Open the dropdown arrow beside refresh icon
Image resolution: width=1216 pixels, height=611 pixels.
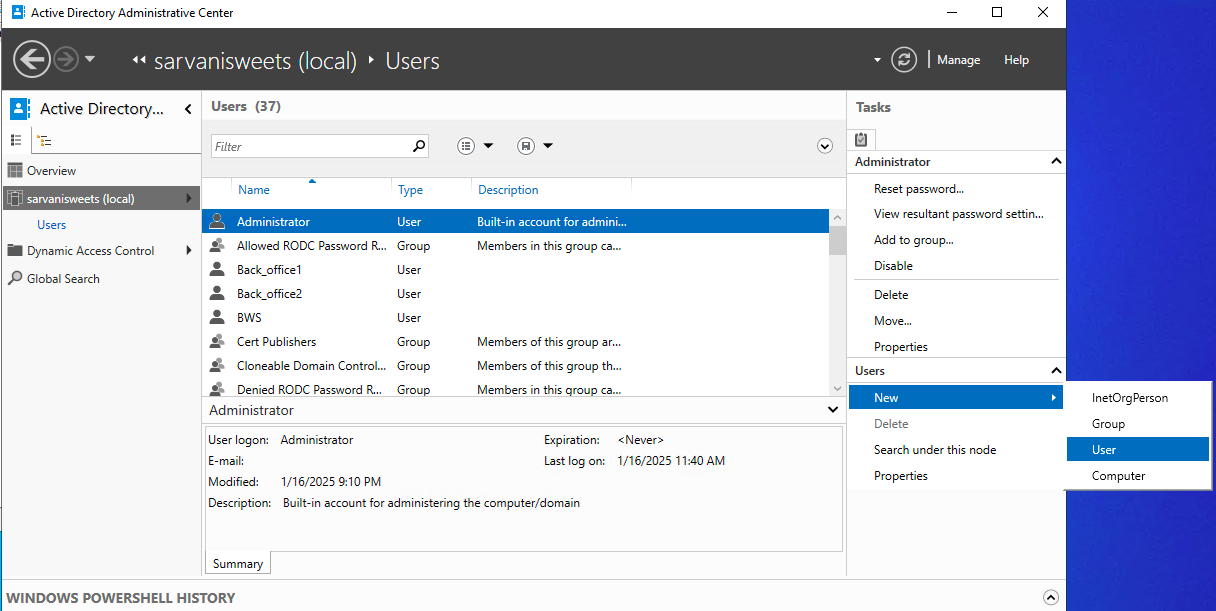pos(878,60)
